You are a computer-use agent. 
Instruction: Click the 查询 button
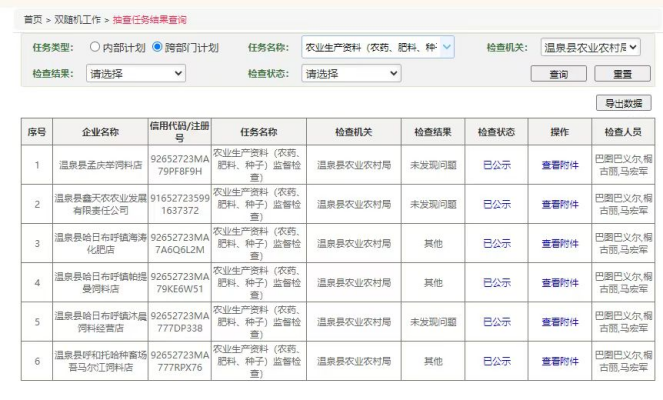tap(559, 74)
